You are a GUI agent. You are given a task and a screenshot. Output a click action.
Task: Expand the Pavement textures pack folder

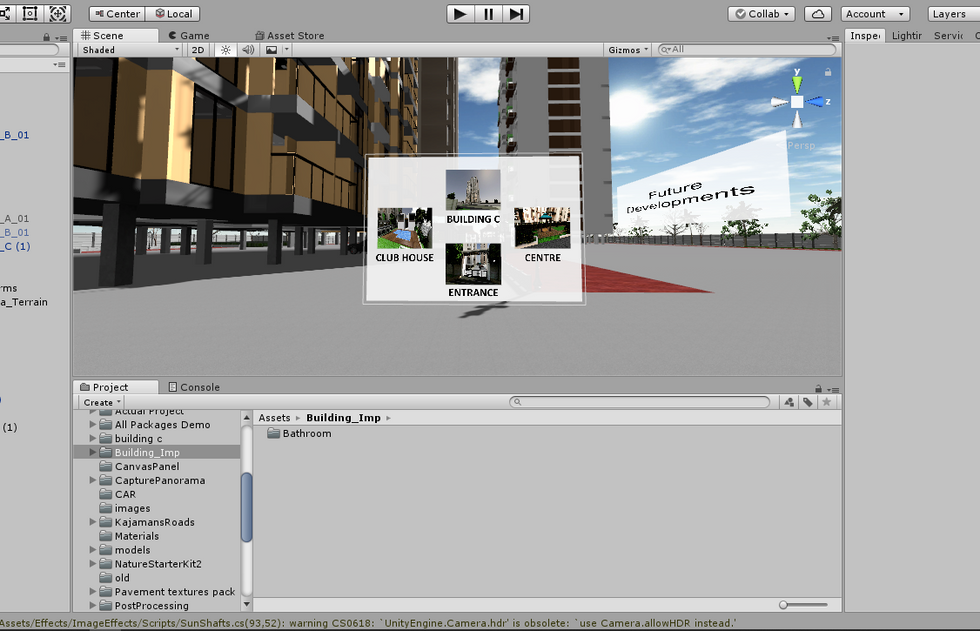click(93, 592)
